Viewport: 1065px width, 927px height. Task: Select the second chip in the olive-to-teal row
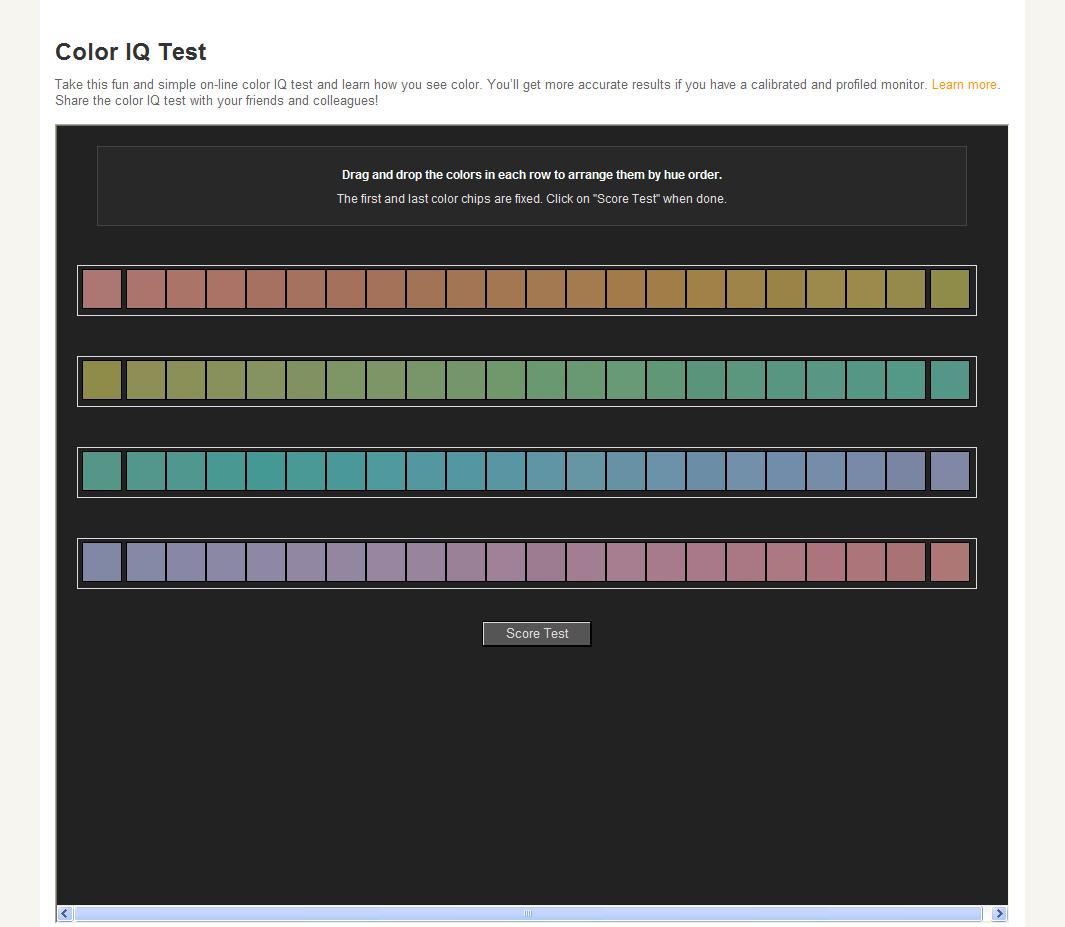146,380
